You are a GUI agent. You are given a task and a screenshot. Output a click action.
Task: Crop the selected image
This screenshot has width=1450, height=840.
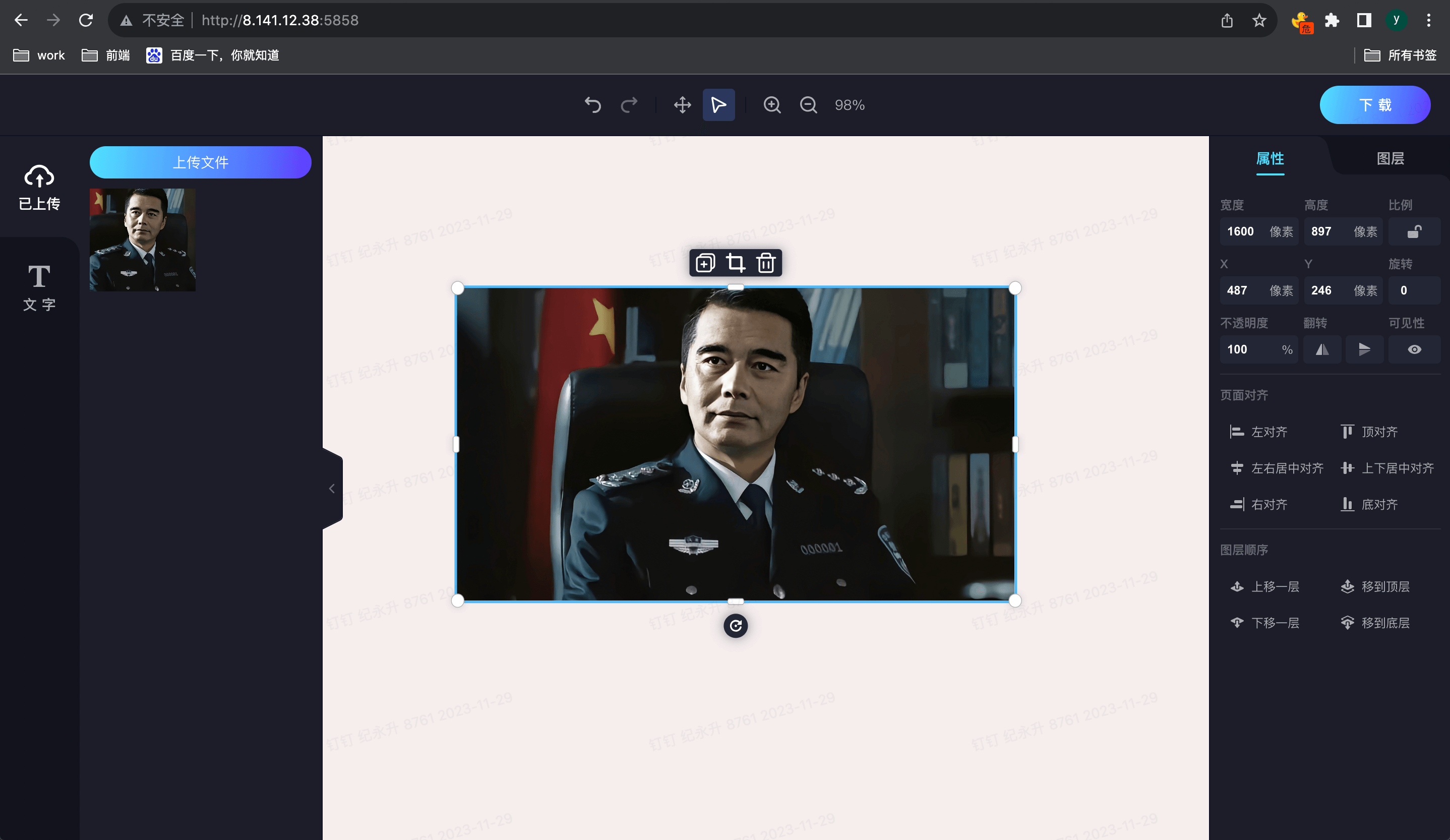point(736,263)
